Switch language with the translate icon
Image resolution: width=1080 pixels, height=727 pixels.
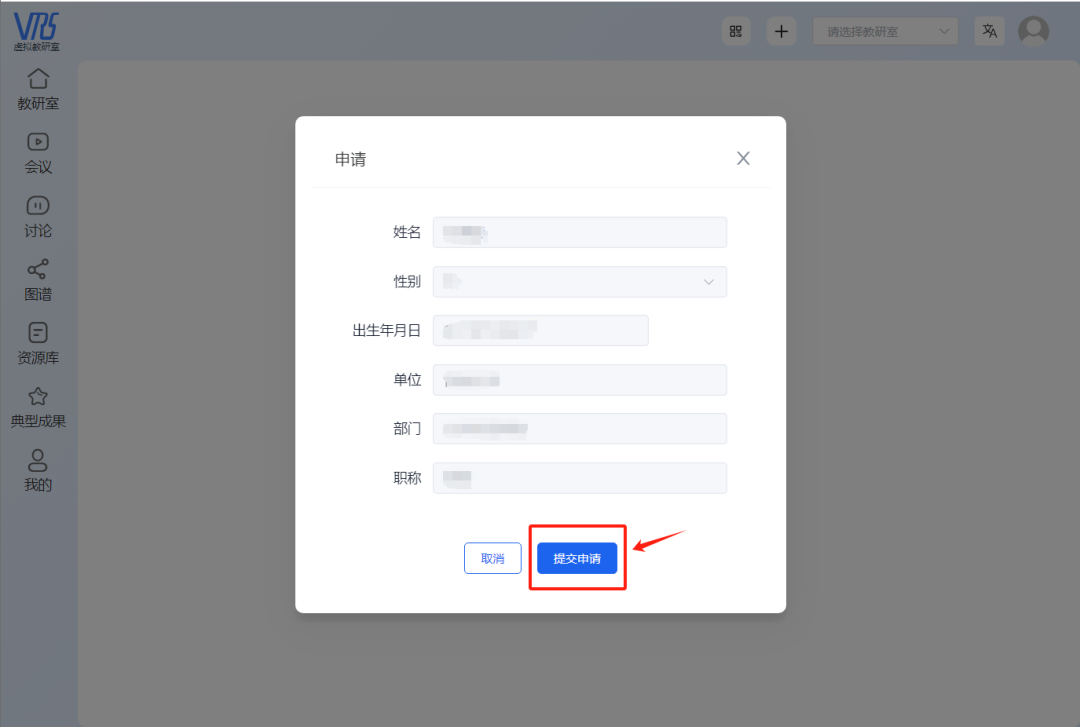(989, 31)
